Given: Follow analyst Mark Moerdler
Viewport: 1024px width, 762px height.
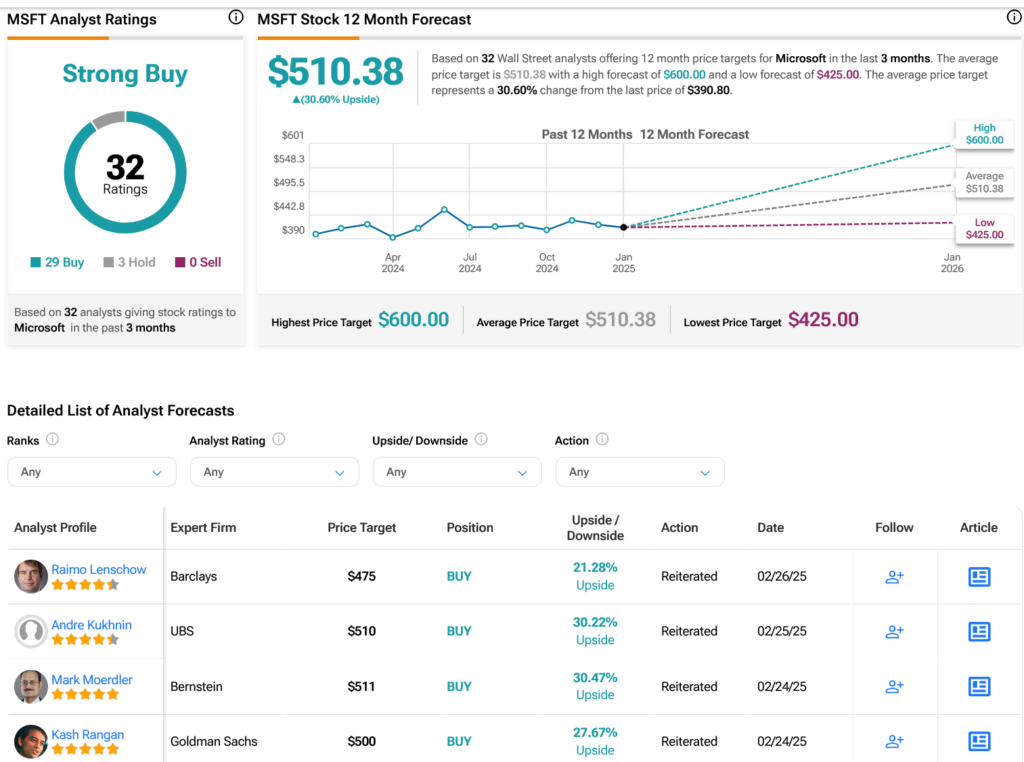Looking at the screenshot, I should coord(894,686).
